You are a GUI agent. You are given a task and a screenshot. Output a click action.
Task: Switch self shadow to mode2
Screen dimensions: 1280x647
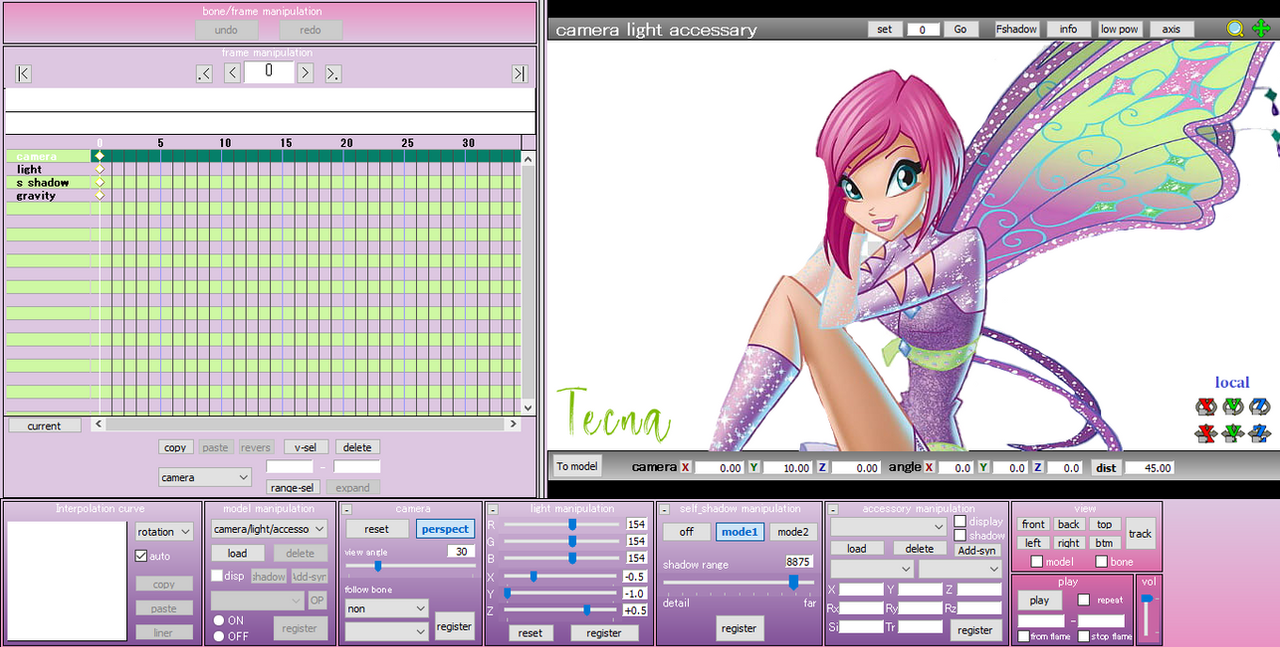tap(792, 532)
